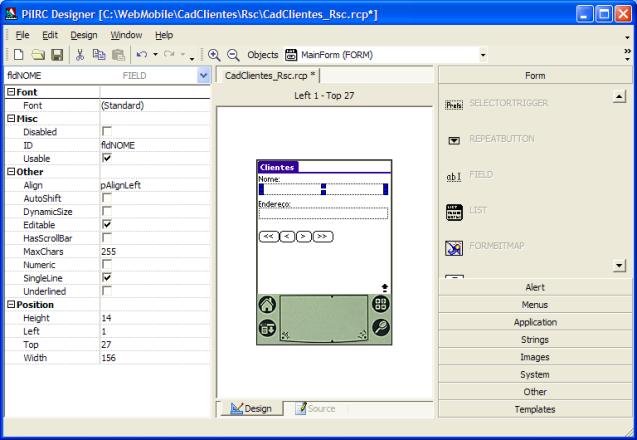Enable the Underlined property checkbox
The width and height of the screenshot is (637, 440).
tap(107, 290)
